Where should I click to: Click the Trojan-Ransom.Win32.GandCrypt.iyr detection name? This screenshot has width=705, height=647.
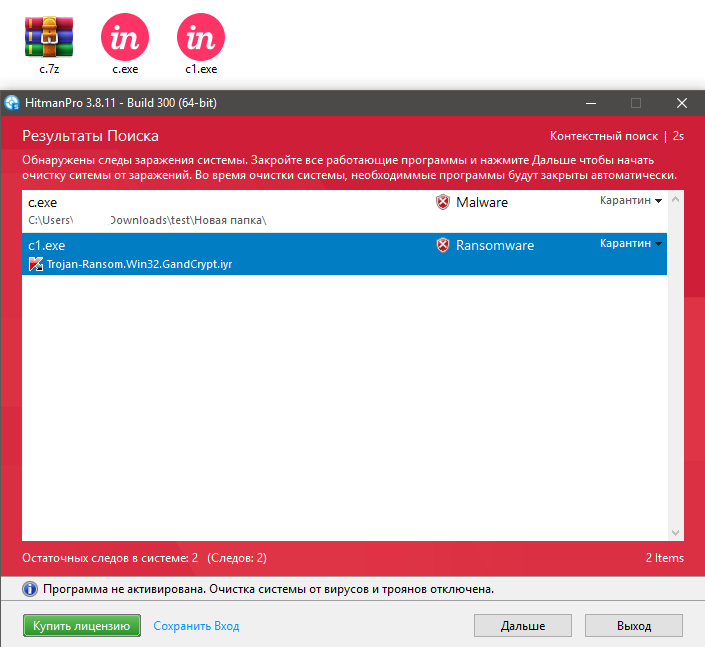coord(139,264)
